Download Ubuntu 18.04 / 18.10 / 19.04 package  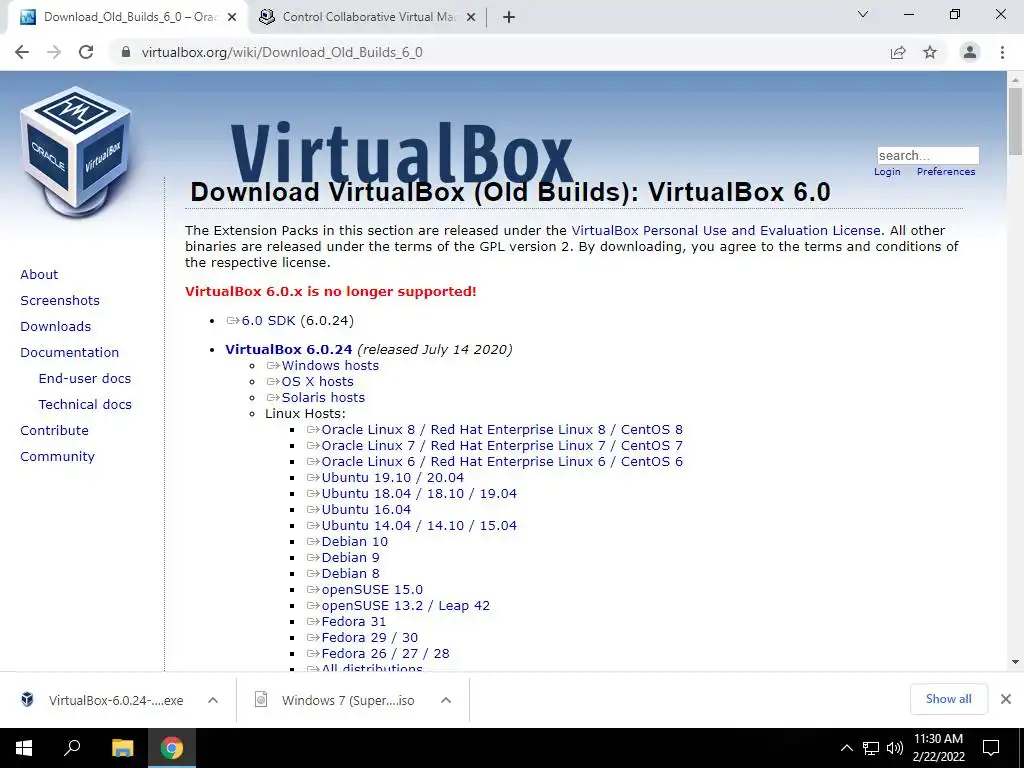419,494
